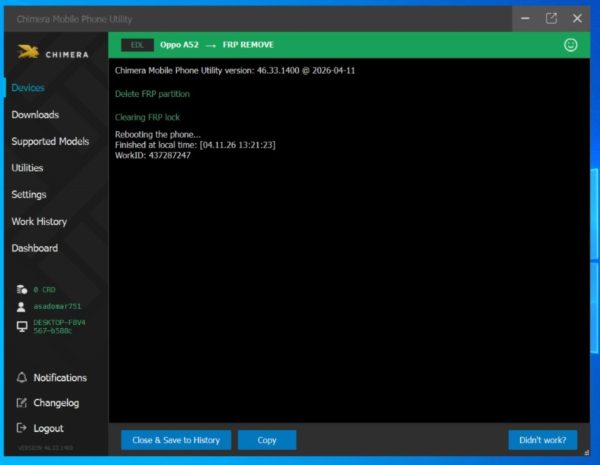
Task: Click the user profile icon beside asadomar751
Action: pyautogui.click(x=21, y=307)
